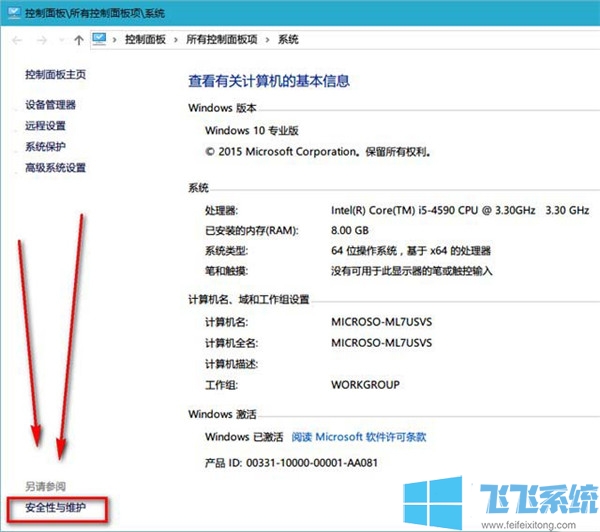The height and width of the screenshot is (532, 600).
Task: Click the Windows 已激活 status text
Action: tap(244, 437)
